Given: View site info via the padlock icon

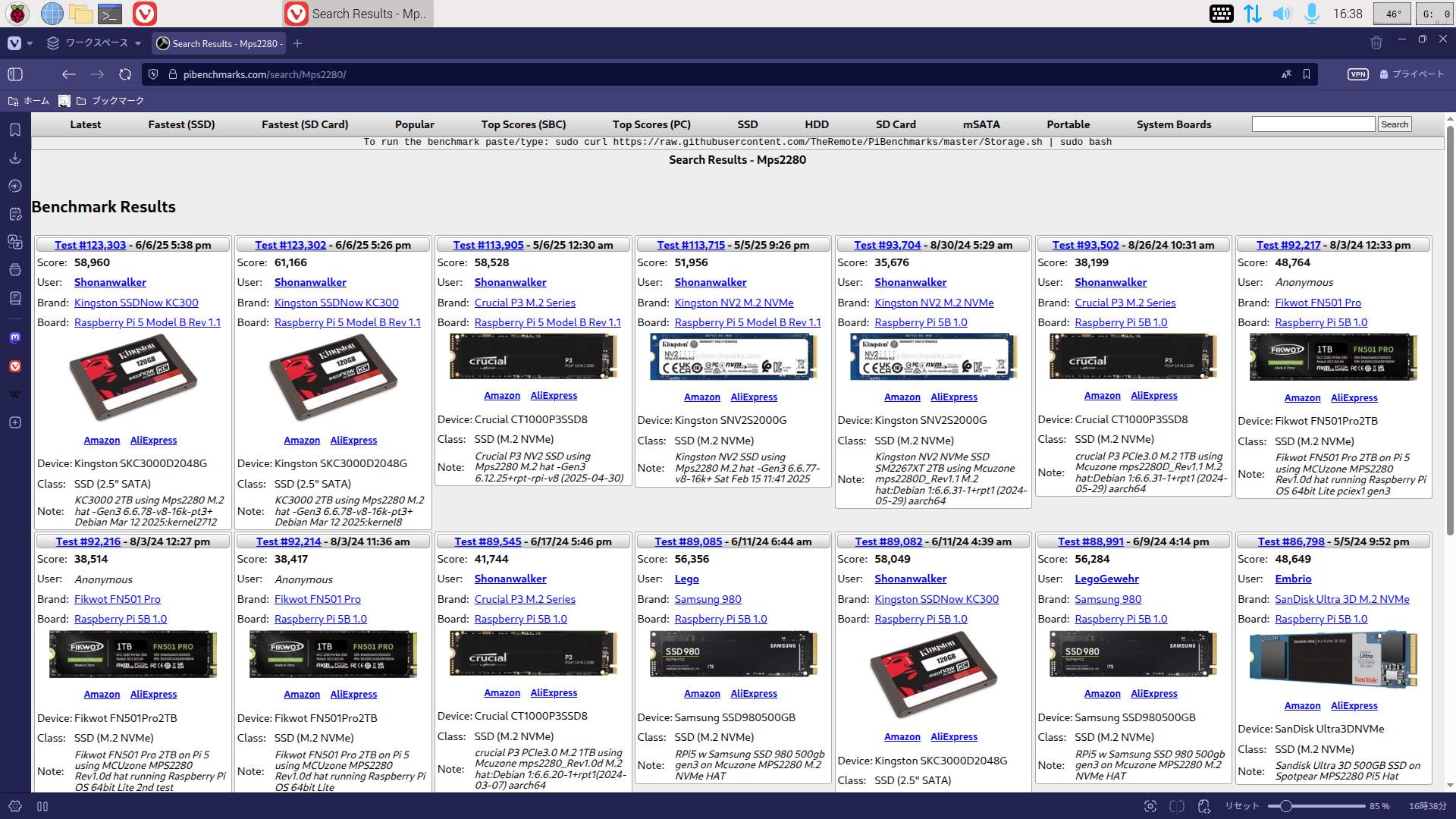Looking at the screenshot, I should (x=173, y=74).
